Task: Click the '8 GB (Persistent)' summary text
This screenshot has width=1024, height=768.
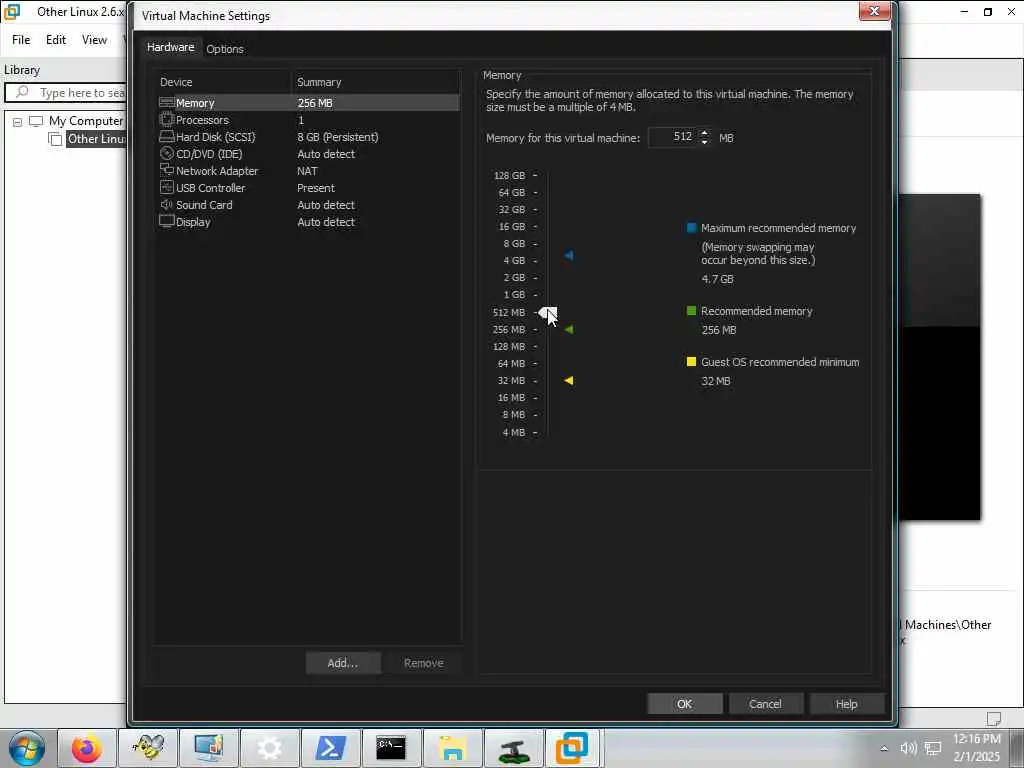Action: point(338,136)
